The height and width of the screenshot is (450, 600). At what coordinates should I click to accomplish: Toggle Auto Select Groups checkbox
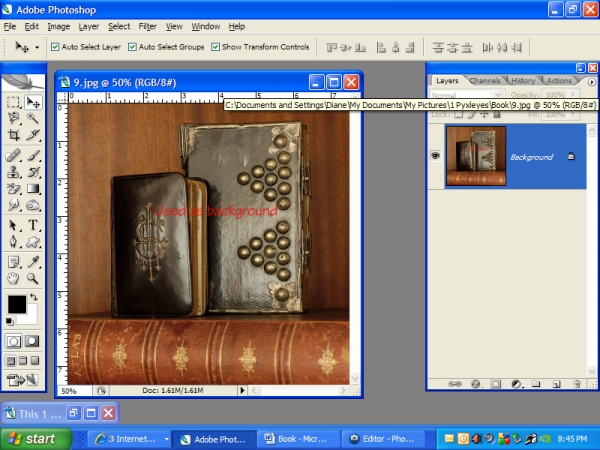tap(132, 47)
